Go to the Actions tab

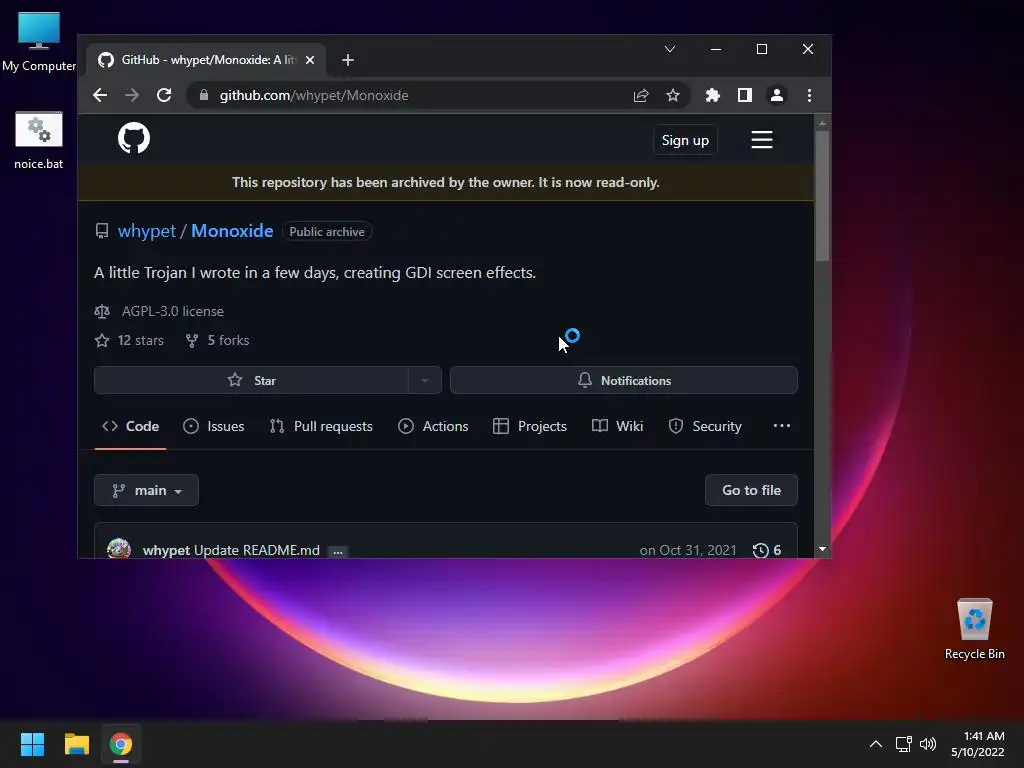click(x=433, y=426)
